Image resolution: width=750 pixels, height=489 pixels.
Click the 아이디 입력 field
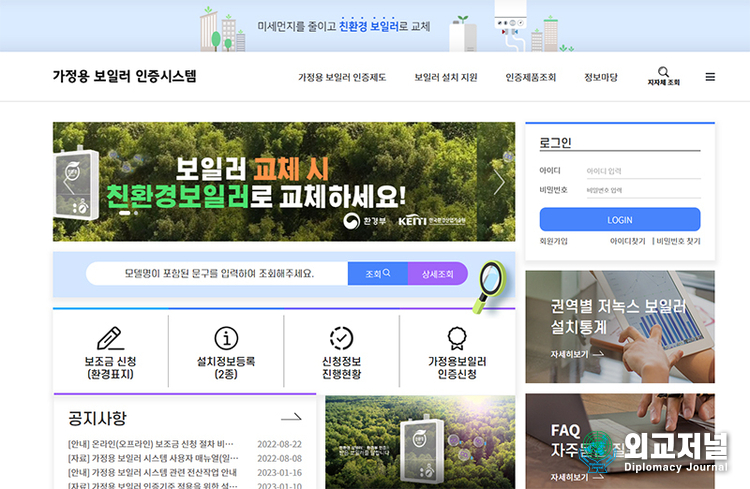coord(643,171)
